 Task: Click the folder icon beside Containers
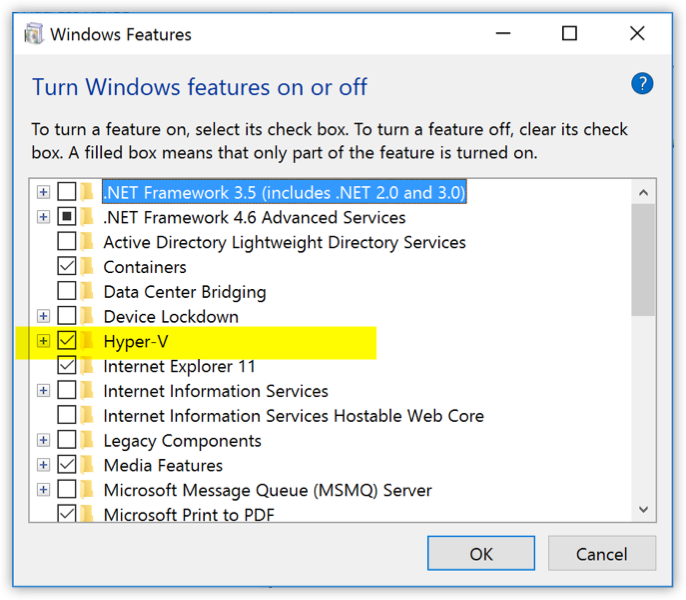point(88,267)
